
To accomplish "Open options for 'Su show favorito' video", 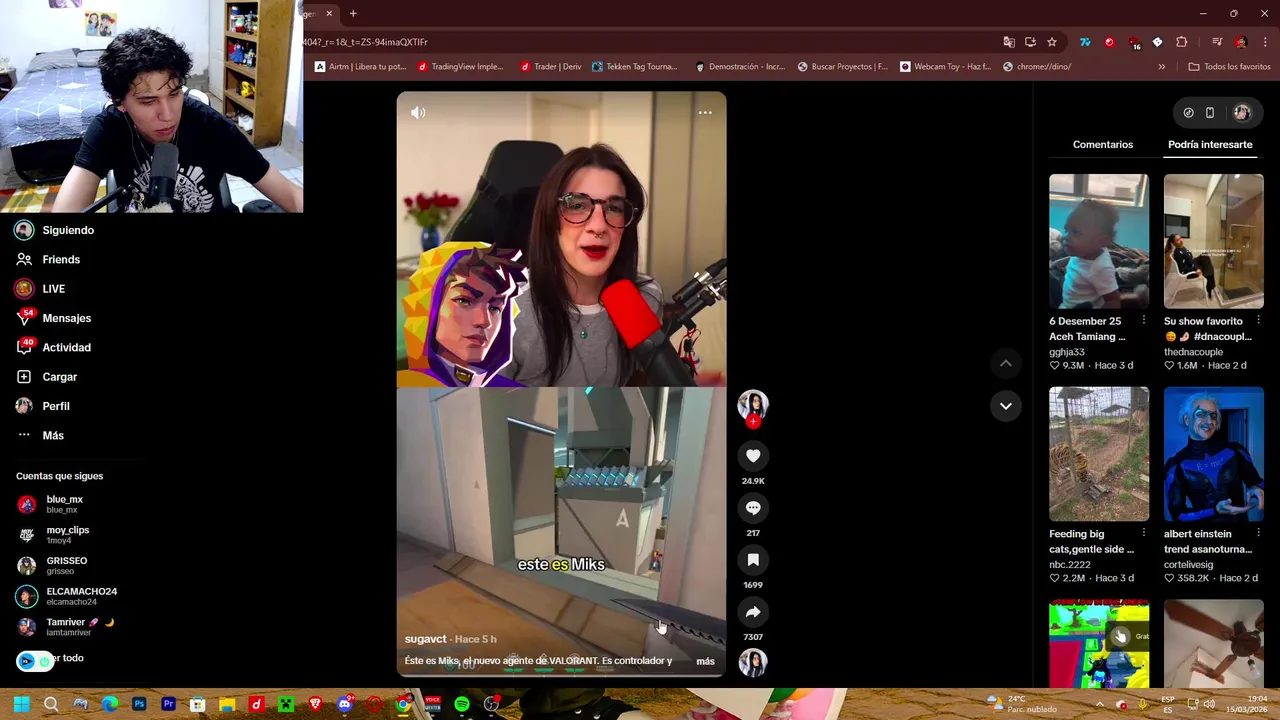I will click(x=1258, y=321).
